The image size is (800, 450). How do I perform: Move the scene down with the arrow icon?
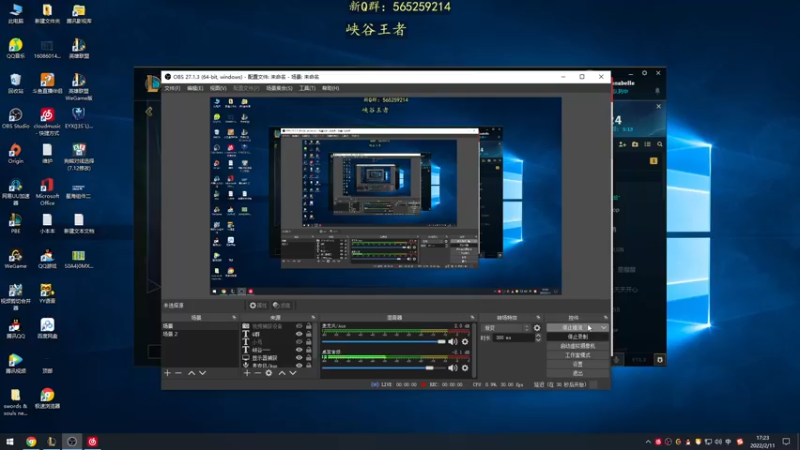[x=203, y=373]
